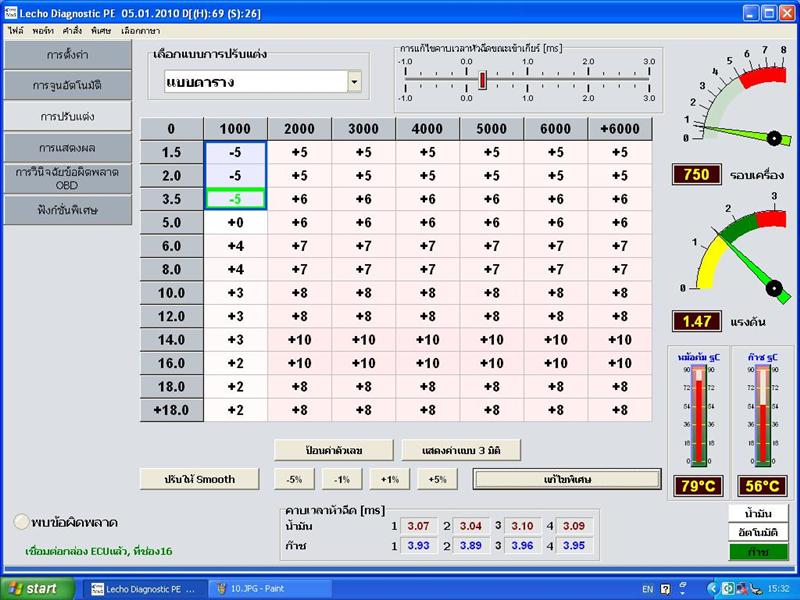Screen dimensions: 800x600
Task: Click the red injector time correction slider handle
Action: [x=482, y=80]
